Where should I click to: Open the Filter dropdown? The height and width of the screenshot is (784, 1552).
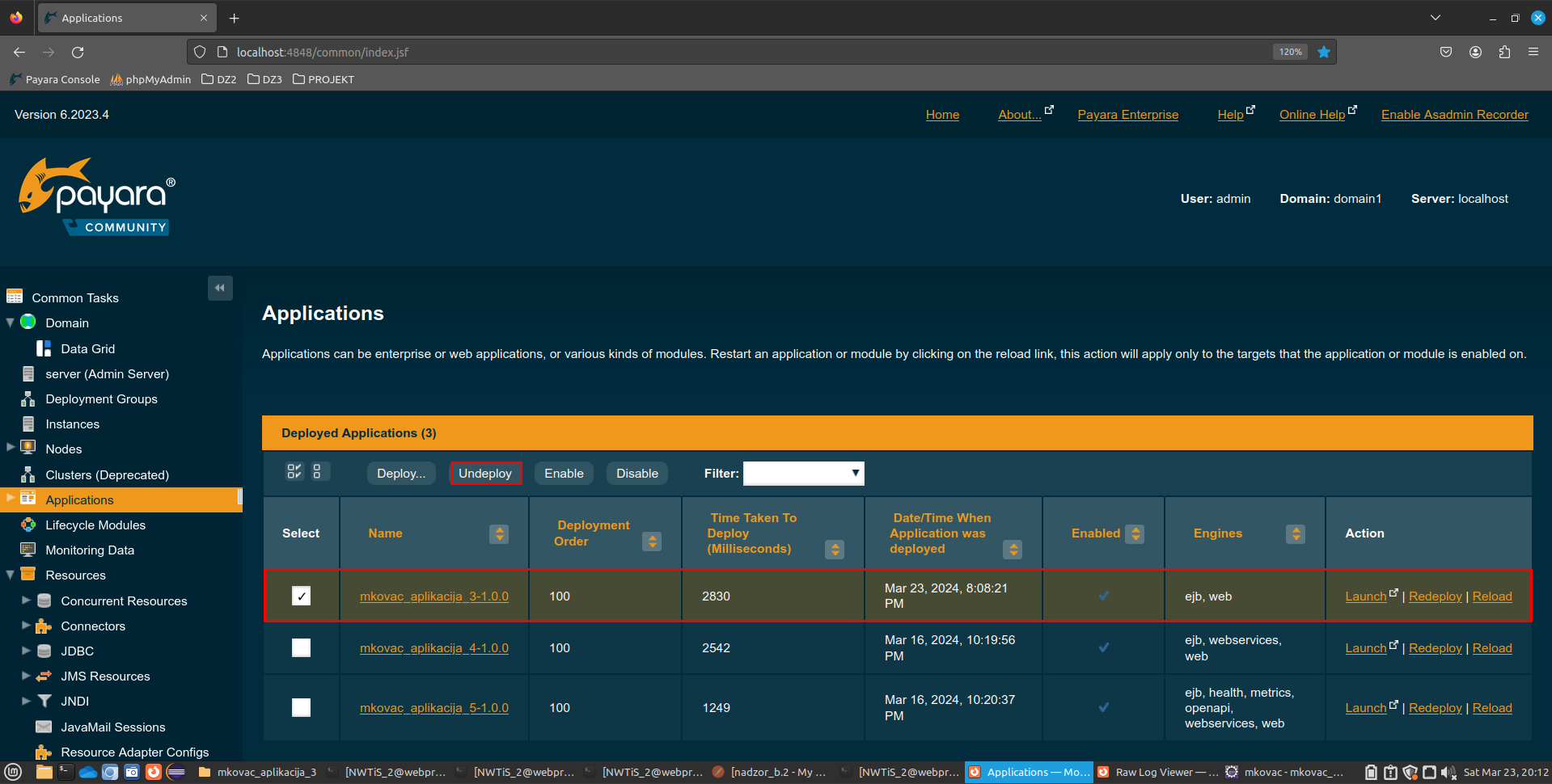coord(803,473)
